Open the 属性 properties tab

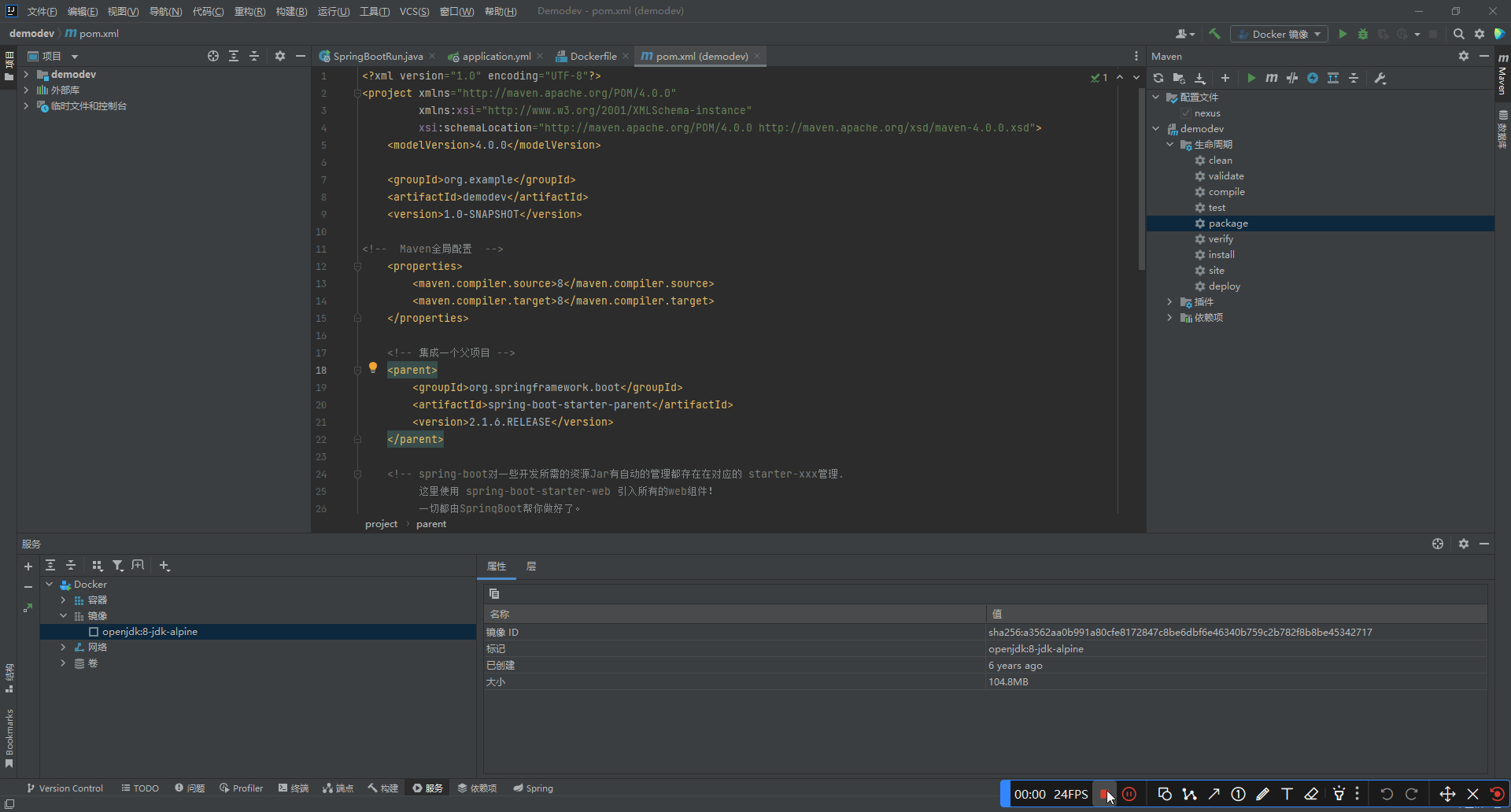497,567
